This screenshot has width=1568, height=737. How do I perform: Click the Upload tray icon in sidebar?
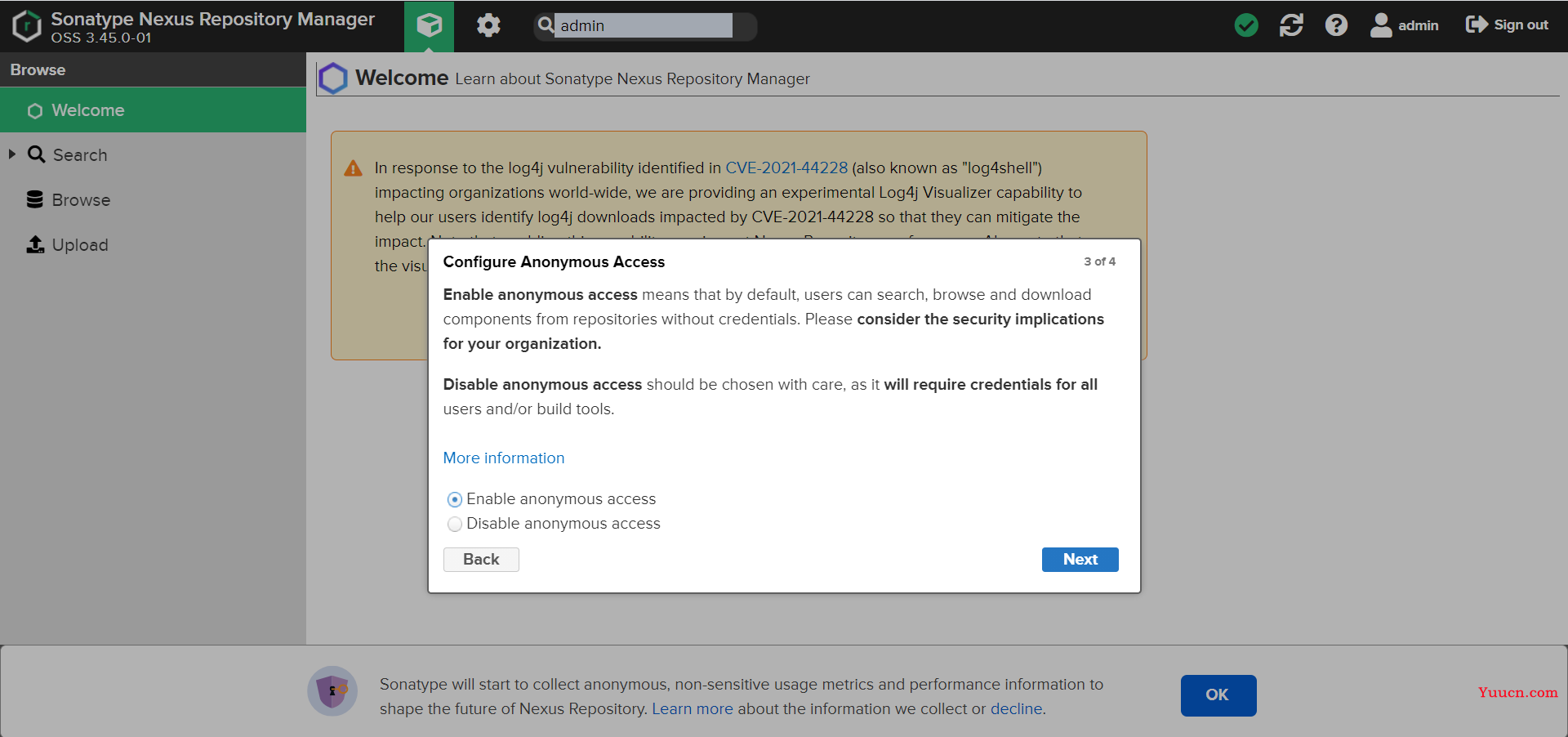tap(35, 244)
